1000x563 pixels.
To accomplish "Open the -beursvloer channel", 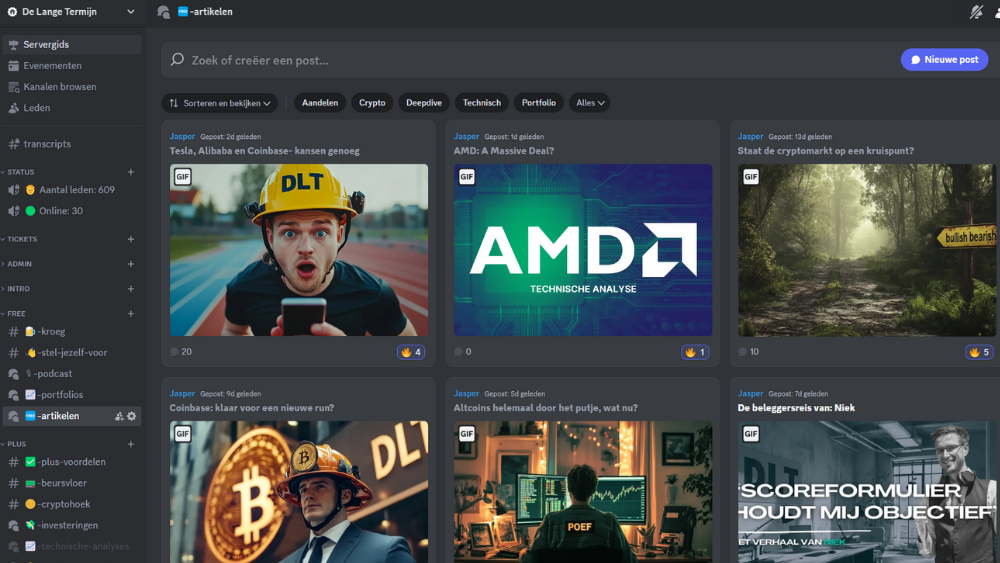I will (71, 483).
